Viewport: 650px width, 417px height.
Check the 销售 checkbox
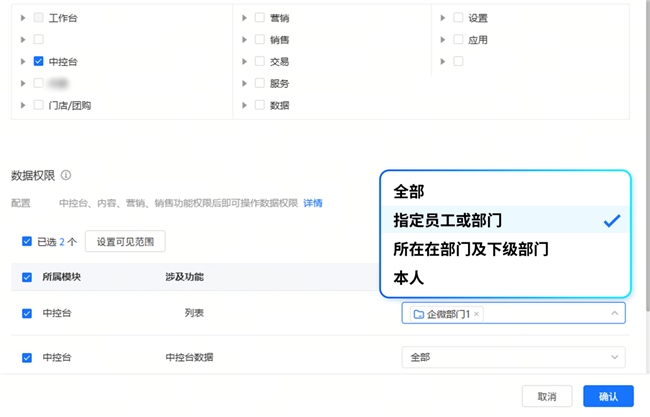coord(260,39)
